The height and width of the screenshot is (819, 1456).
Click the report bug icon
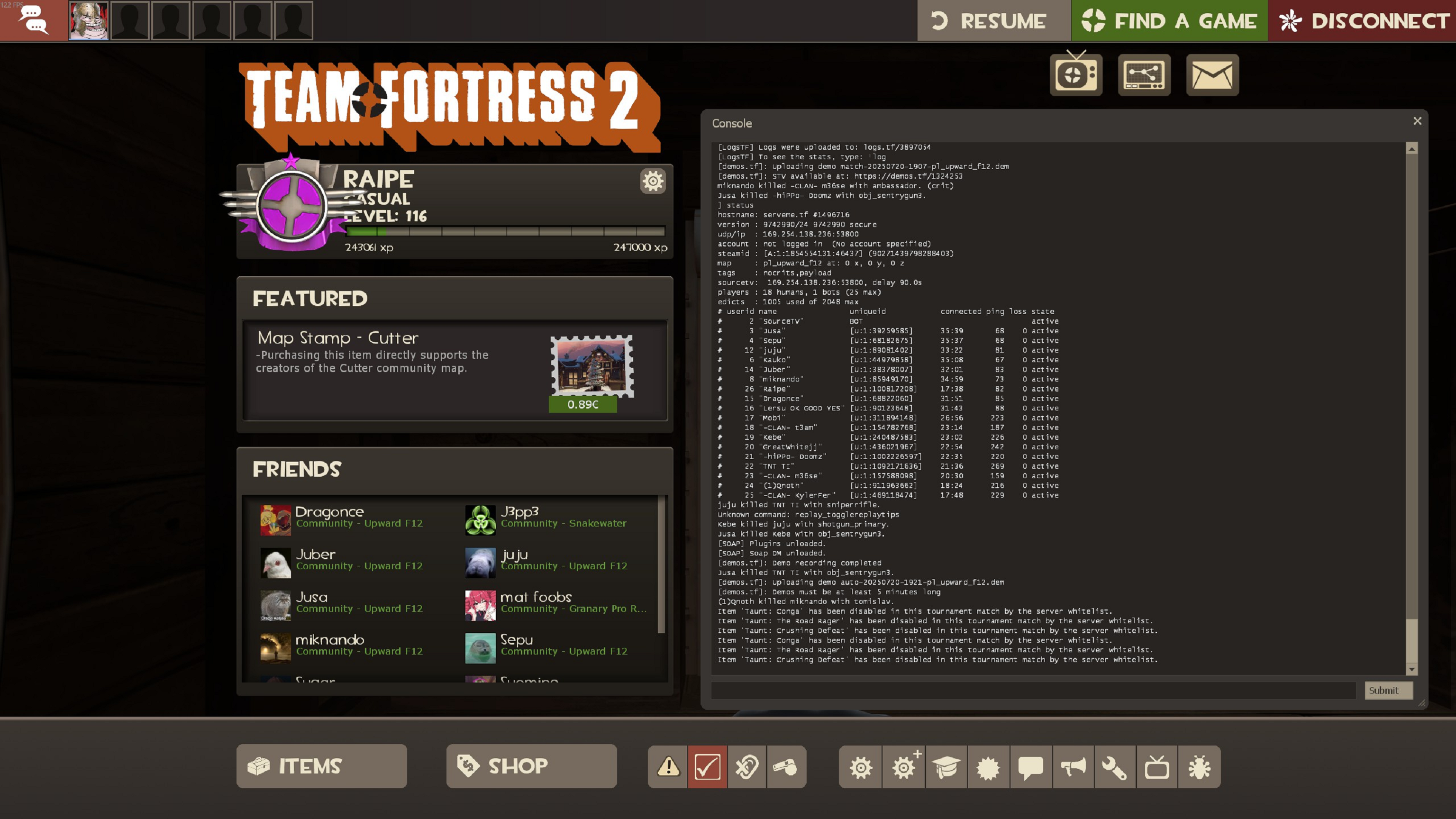click(1200, 767)
